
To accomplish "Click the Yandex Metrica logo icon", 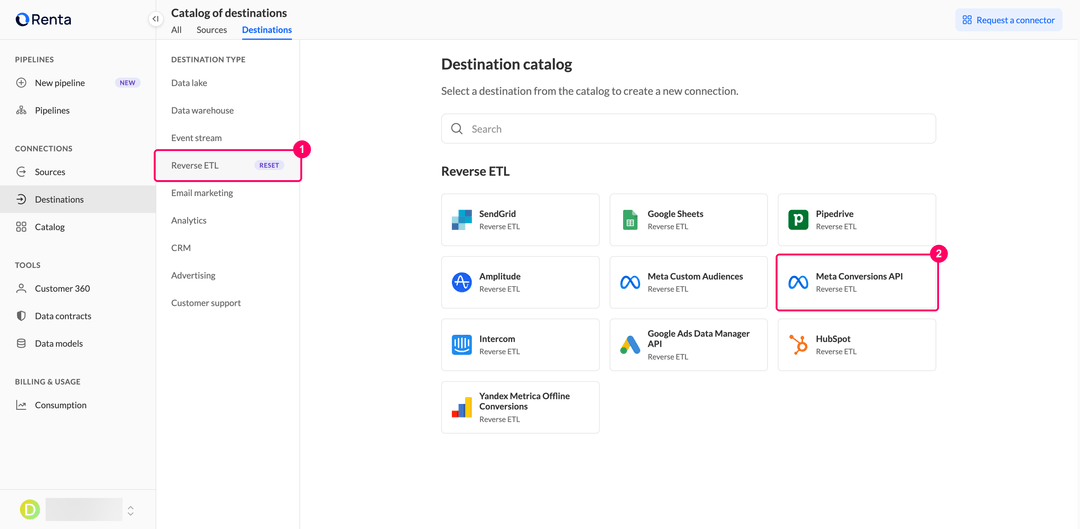I will pos(461,407).
